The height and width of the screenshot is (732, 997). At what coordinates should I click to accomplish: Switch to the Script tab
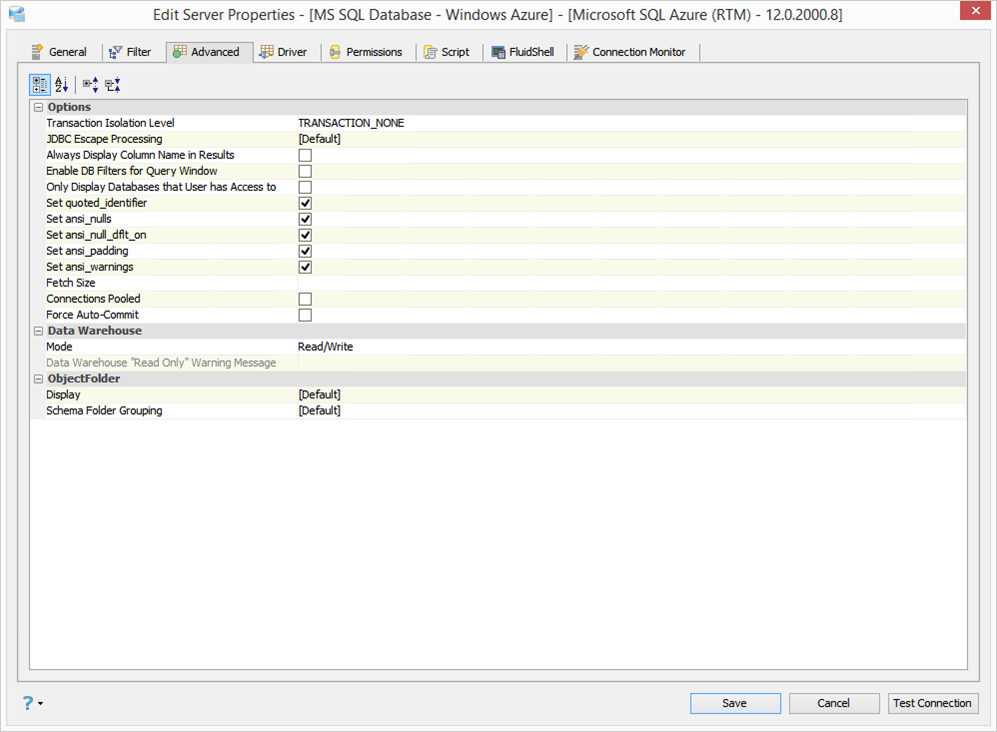click(x=447, y=52)
